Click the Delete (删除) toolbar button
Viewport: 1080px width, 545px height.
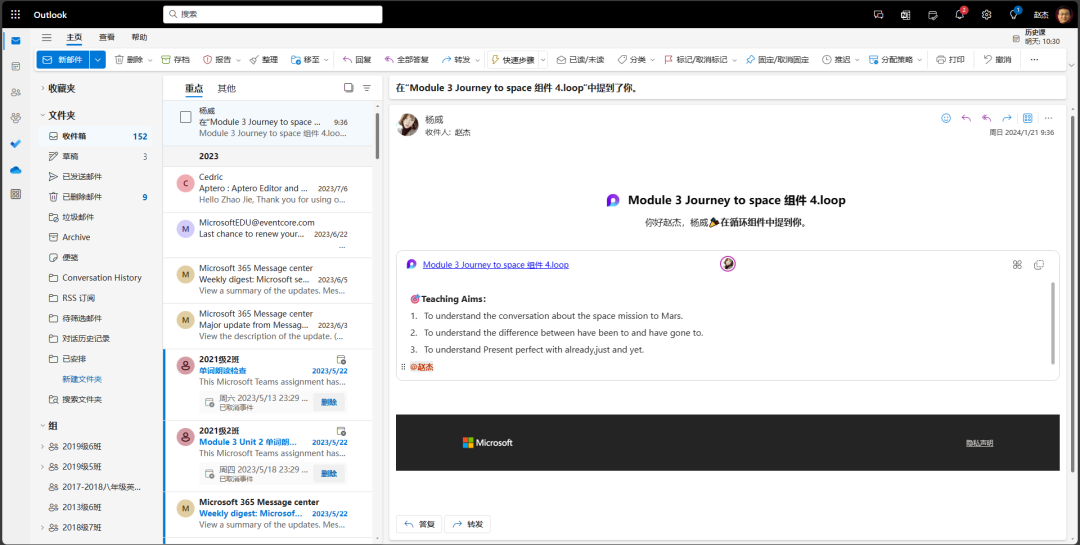tap(128, 60)
